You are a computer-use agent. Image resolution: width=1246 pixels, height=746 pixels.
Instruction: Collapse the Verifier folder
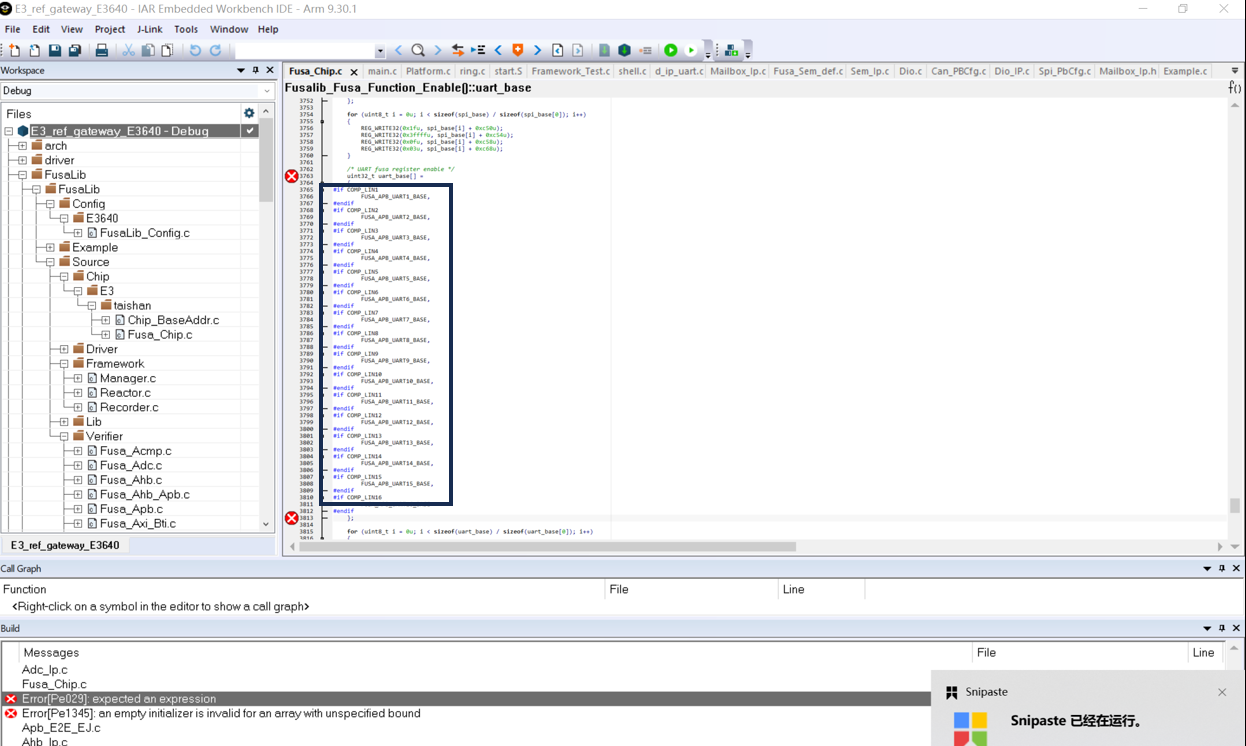(64, 437)
